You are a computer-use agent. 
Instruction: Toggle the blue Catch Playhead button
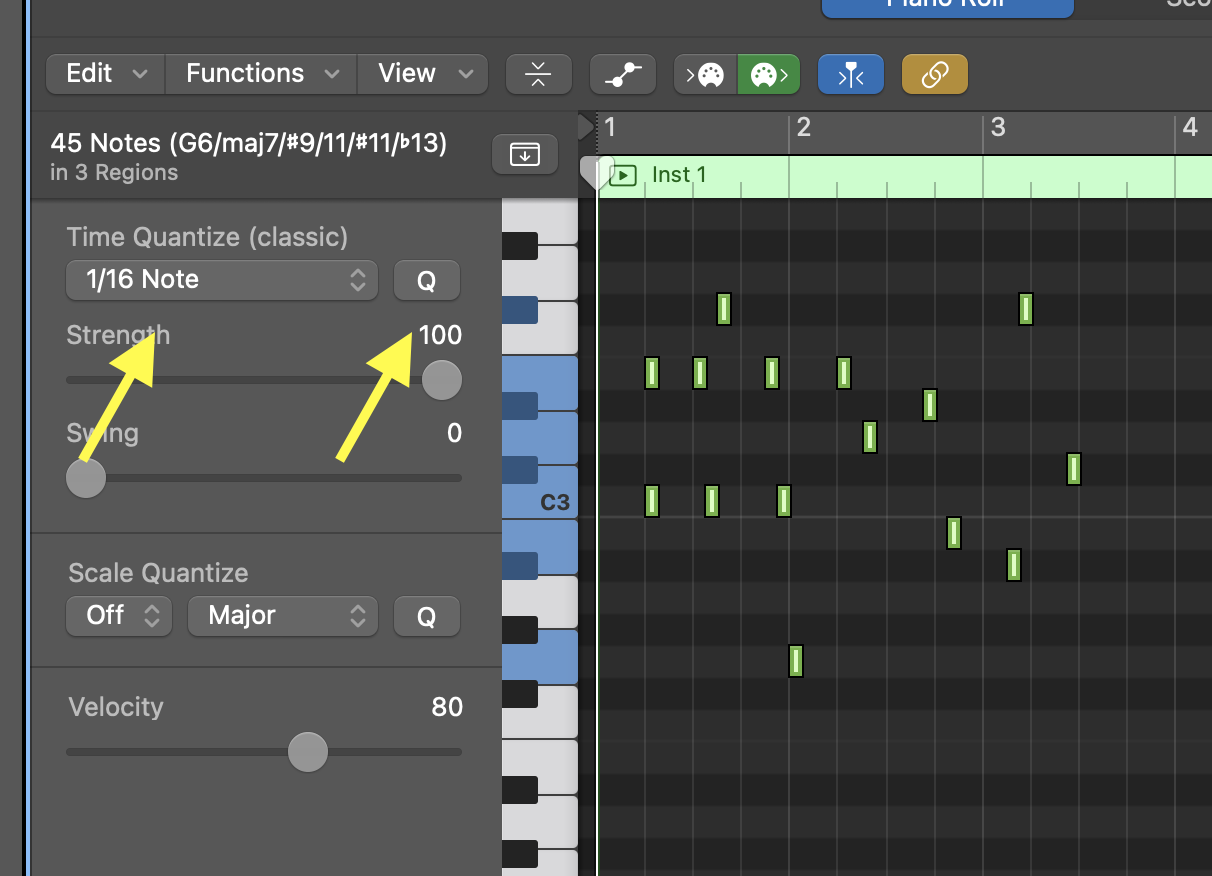tap(850, 74)
